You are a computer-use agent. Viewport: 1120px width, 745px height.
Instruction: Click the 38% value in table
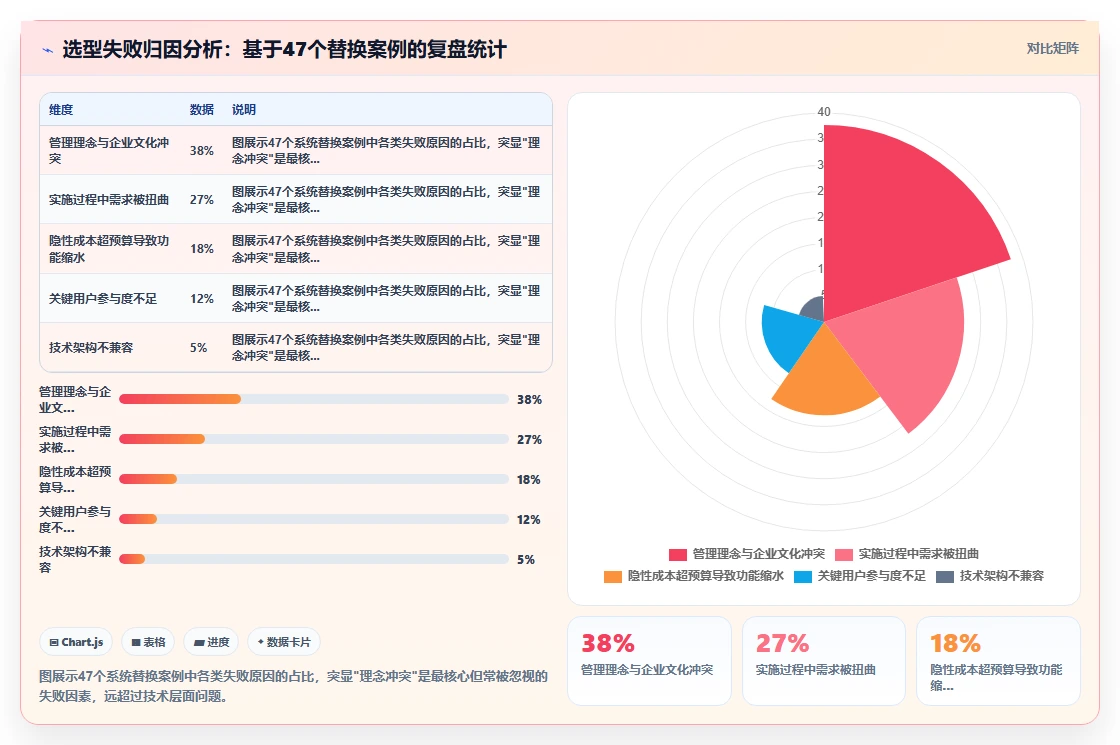201,151
